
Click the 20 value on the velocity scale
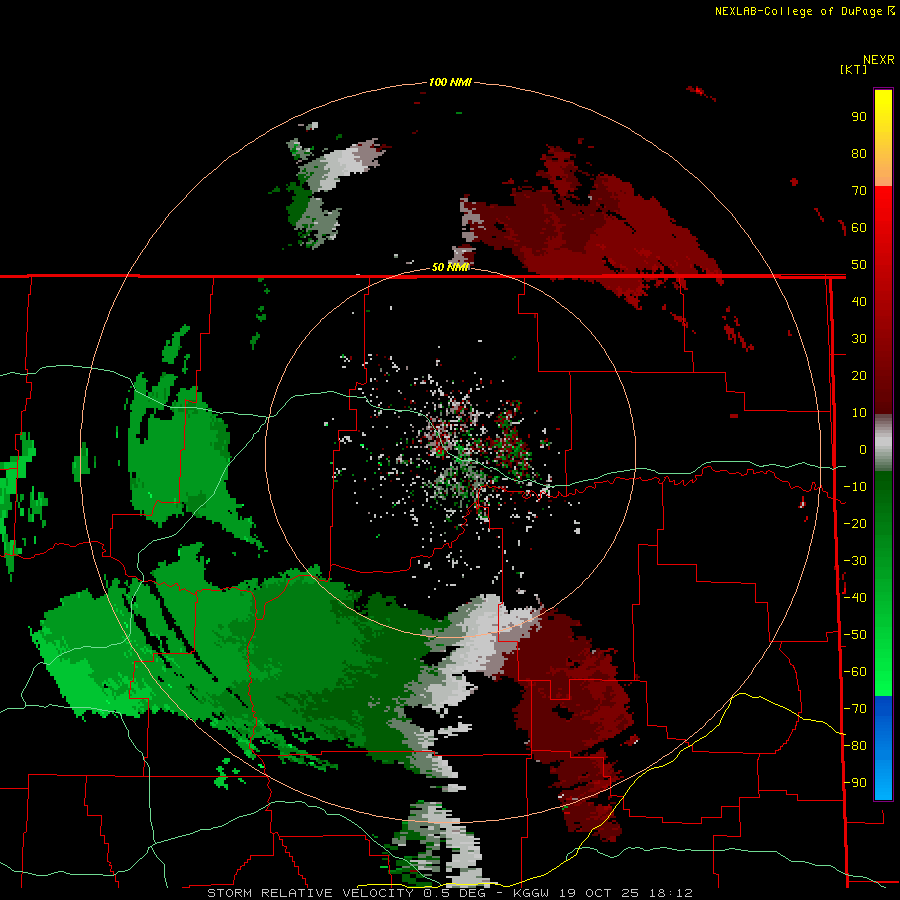click(859, 375)
